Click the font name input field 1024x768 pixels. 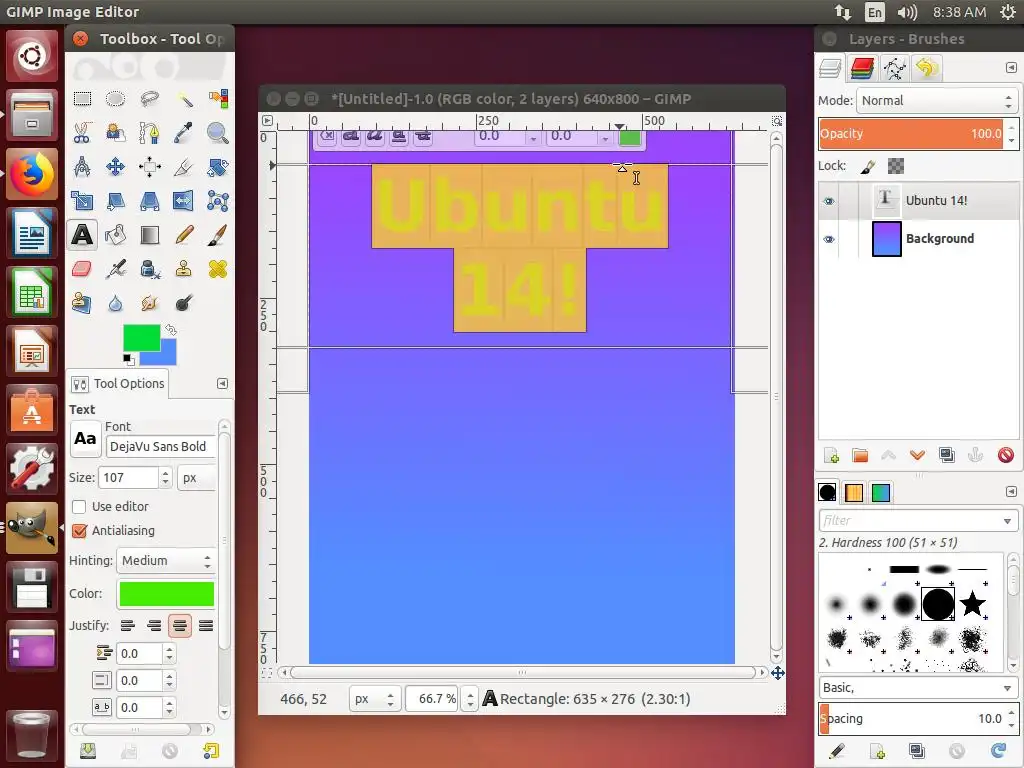pyautogui.click(x=161, y=447)
